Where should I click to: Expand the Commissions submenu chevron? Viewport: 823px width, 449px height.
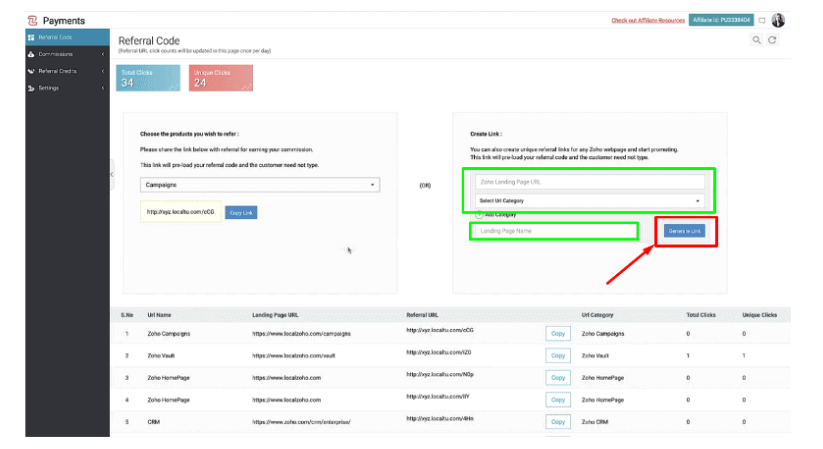[103, 54]
